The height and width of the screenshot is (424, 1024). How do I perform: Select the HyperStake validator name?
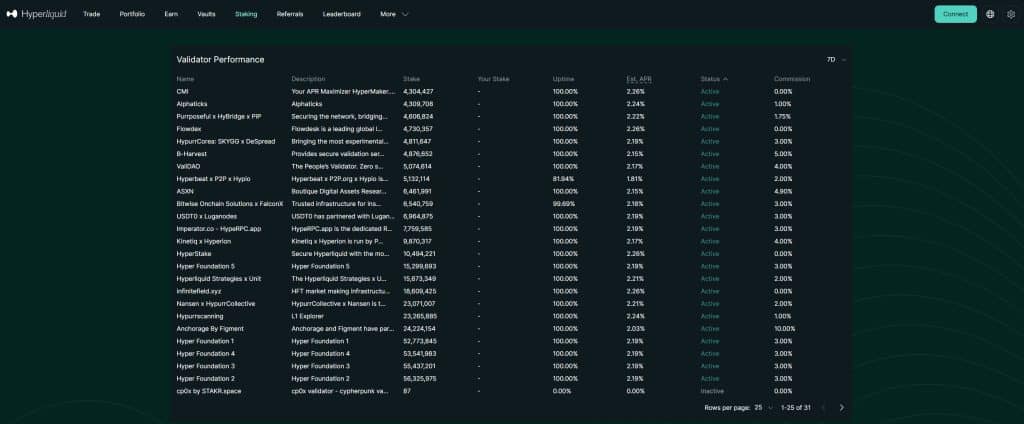pyautogui.click(x=194, y=253)
